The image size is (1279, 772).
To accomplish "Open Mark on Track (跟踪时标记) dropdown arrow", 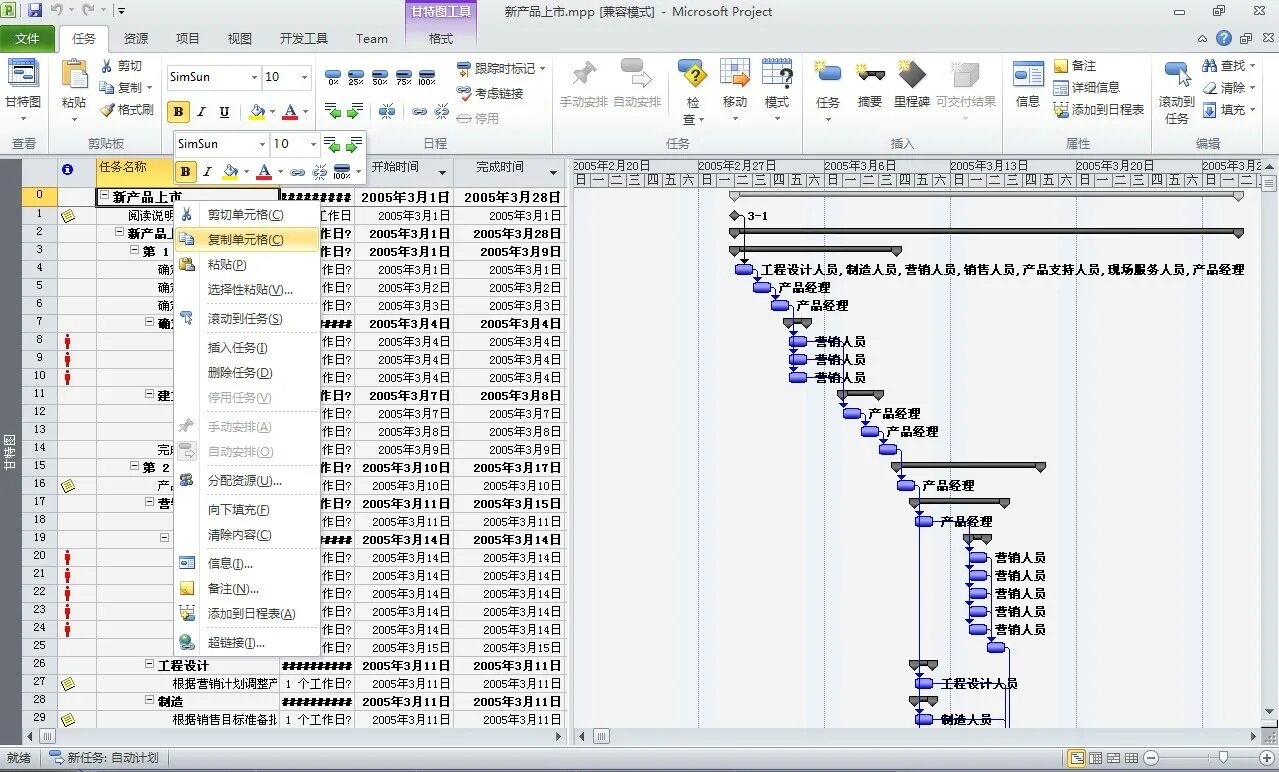I will click(542, 69).
